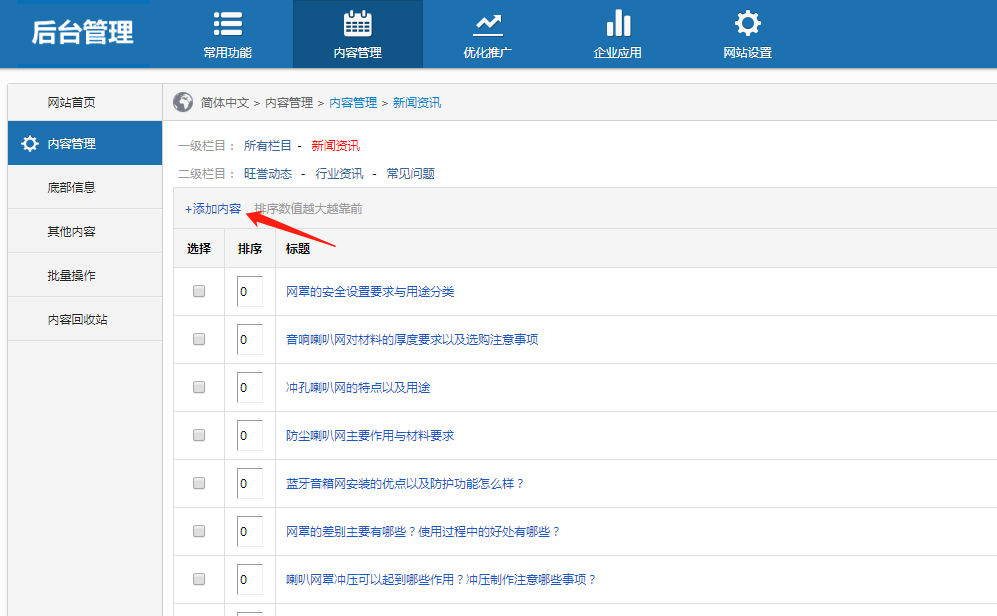This screenshot has width=997, height=616.
Task: Open the article 蓝牙音箱网安装的优点以及防护功能怎么样
Action: tap(402, 483)
